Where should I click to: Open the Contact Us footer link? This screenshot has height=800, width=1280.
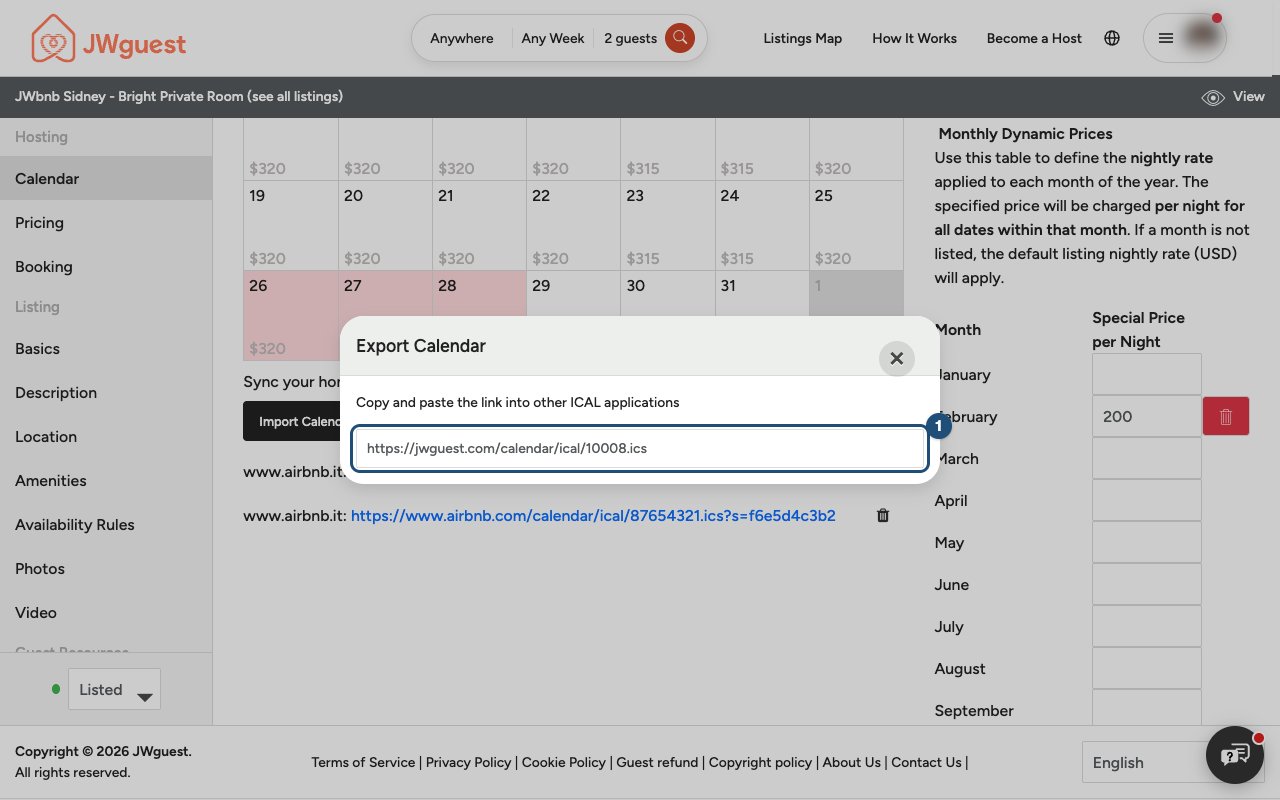click(x=927, y=762)
